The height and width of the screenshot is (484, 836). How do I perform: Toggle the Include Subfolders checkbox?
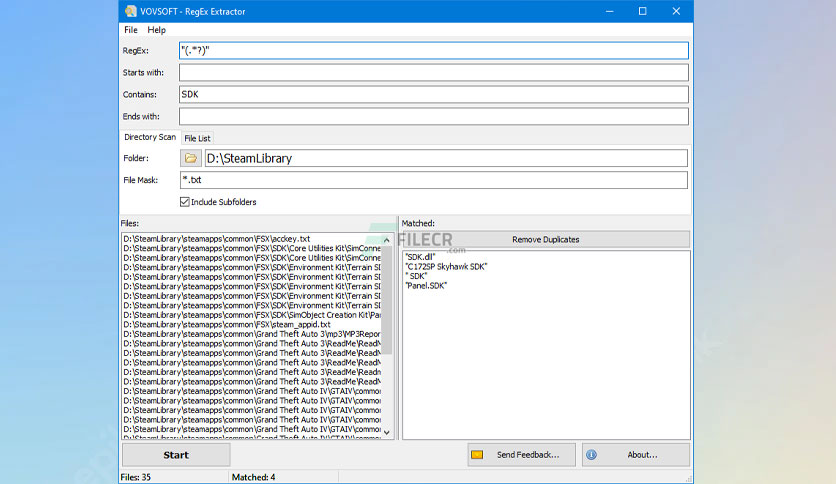coord(184,202)
